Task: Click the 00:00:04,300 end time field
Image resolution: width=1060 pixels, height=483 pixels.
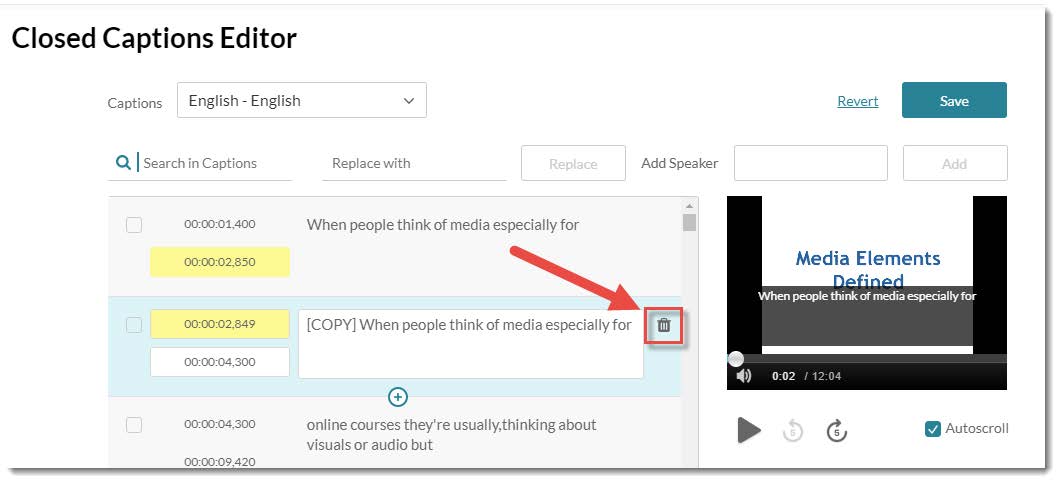Action: [220, 362]
